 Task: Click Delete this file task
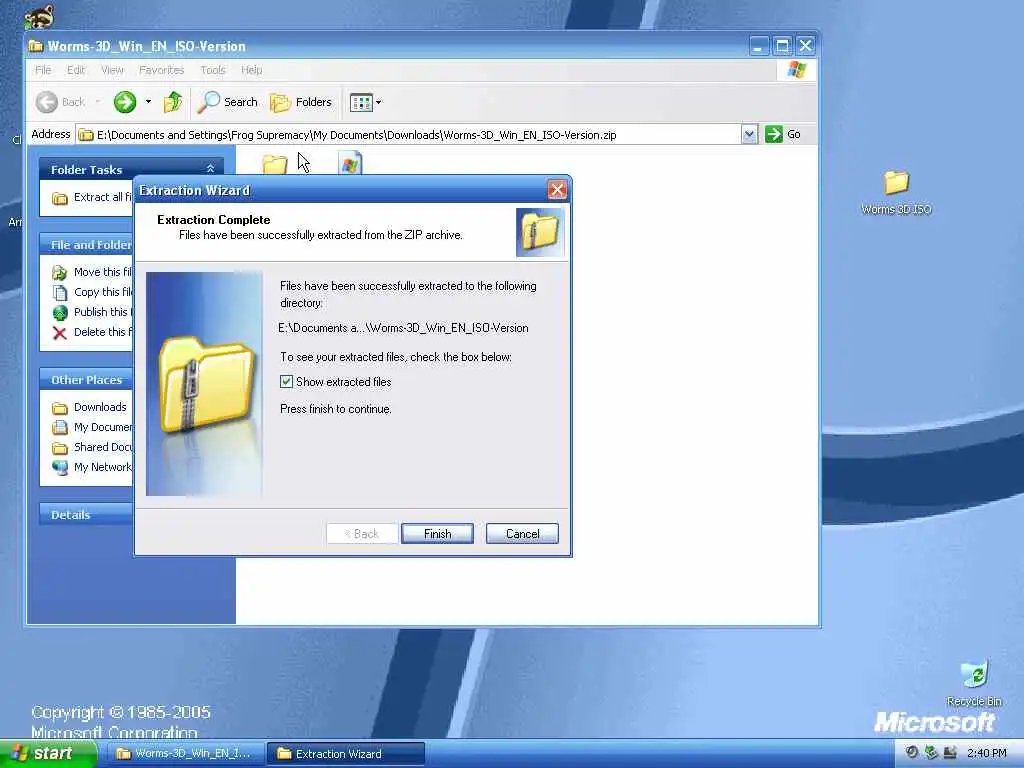103,332
